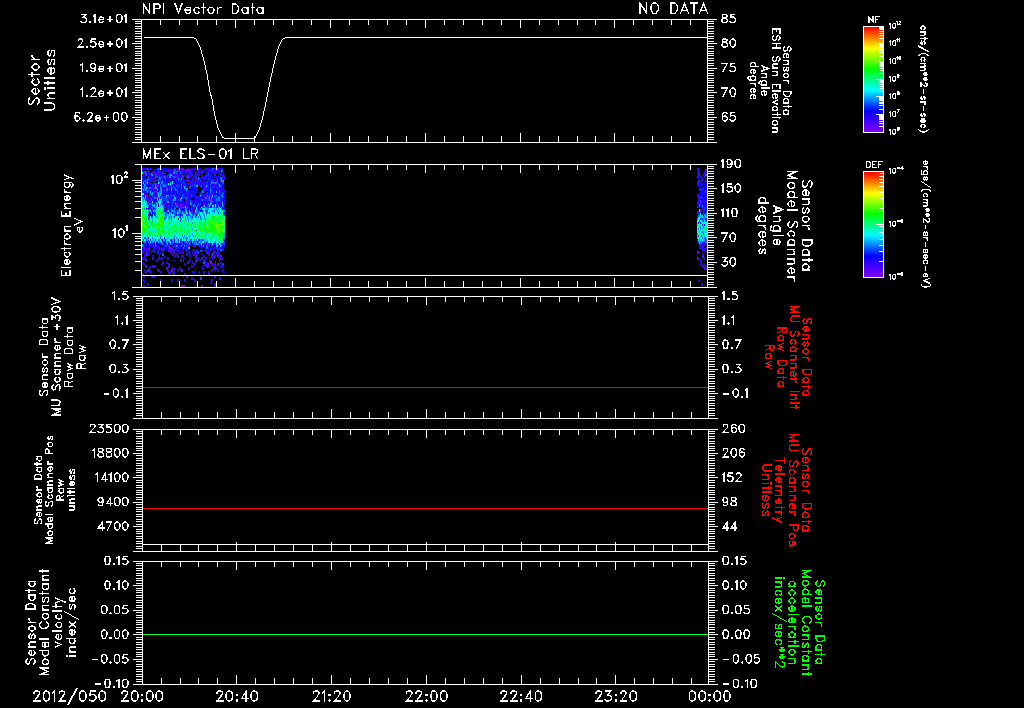
Task: Select the 21:20 time tick label
Action: pyautogui.click(x=331, y=696)
